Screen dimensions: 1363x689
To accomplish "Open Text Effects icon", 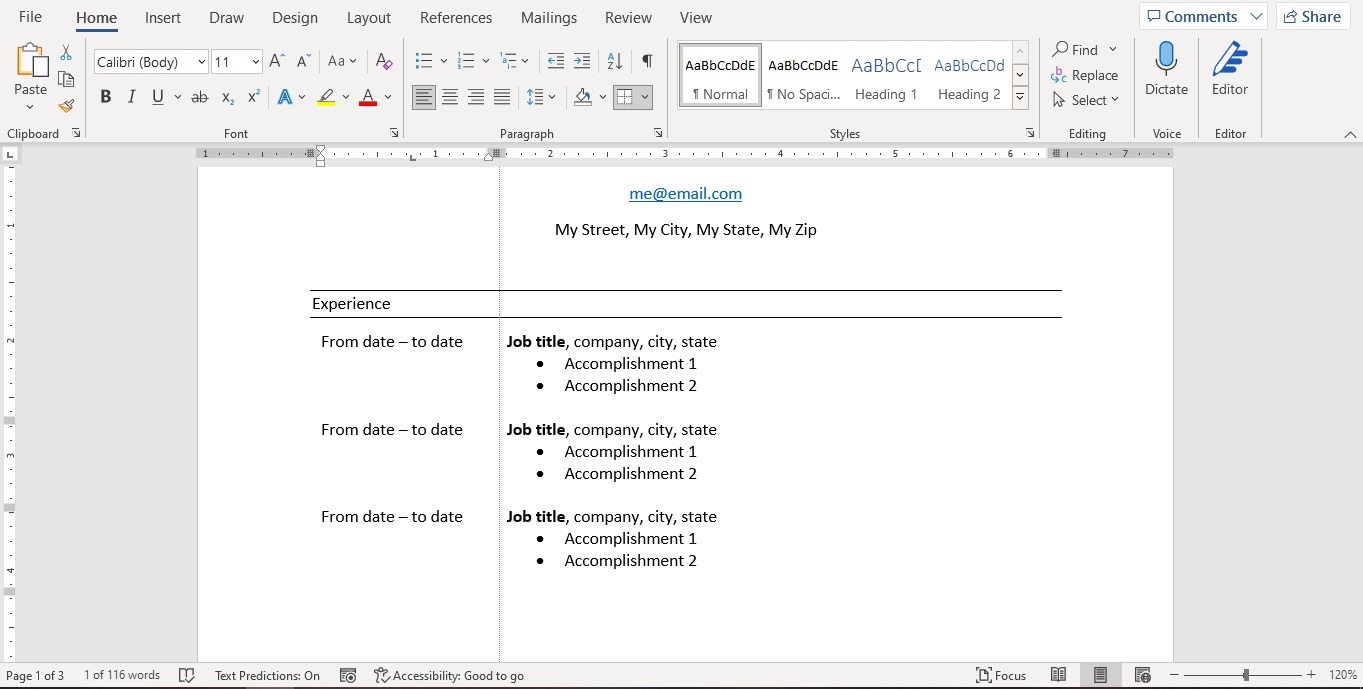I will 285,97.
